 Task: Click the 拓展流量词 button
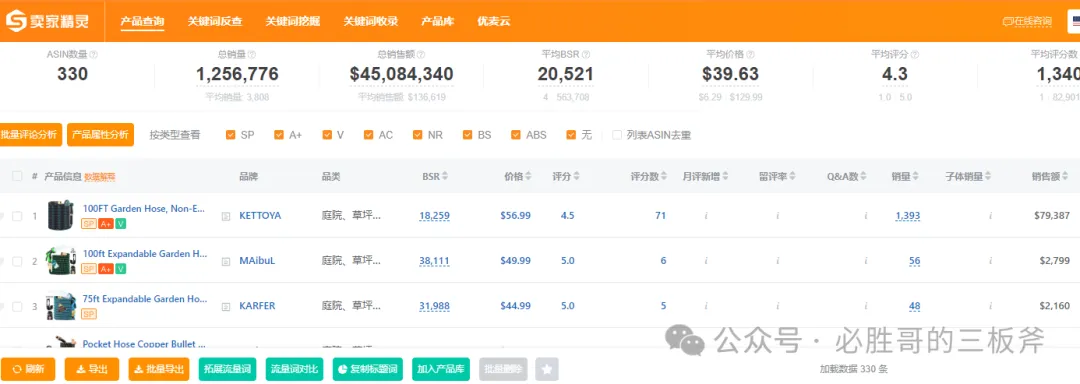coord(227,369)
